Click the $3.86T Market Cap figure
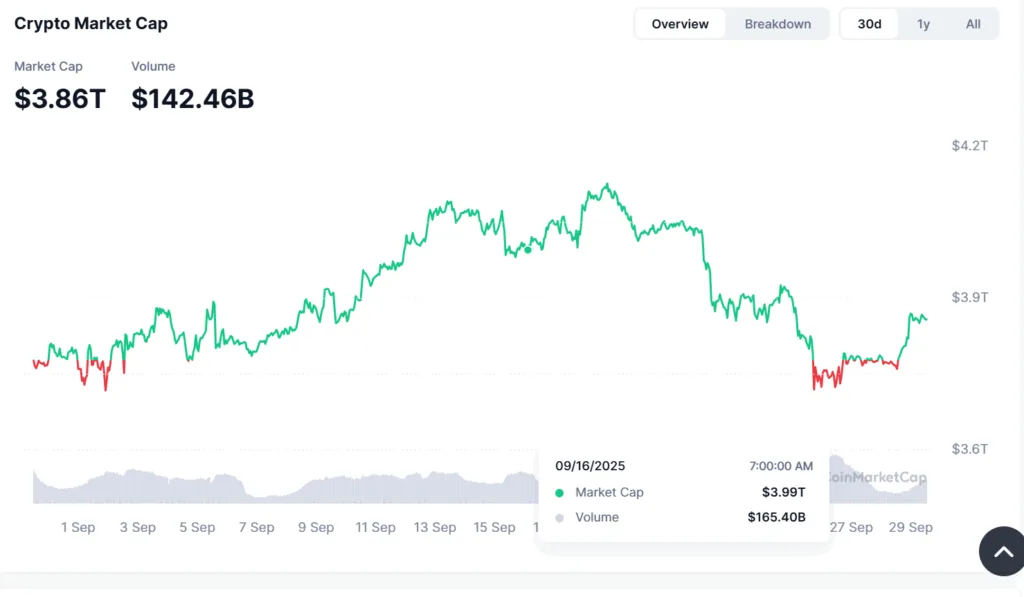This screenshot has width=1024, height=597. pyautogui.click(x=59, y=99)
